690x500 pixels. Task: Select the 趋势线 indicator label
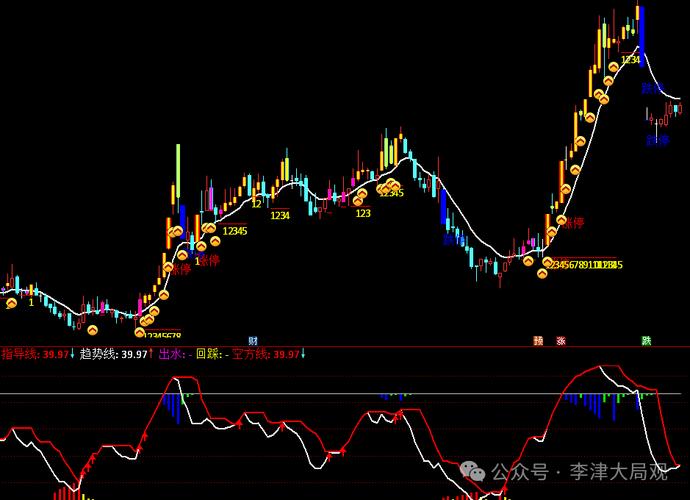[x=98, y=354]
